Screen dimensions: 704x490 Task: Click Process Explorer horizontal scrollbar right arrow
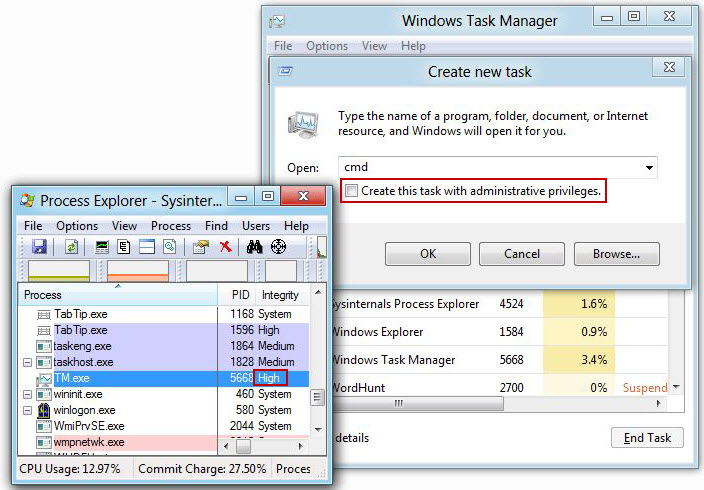click(x=301, y=446)
